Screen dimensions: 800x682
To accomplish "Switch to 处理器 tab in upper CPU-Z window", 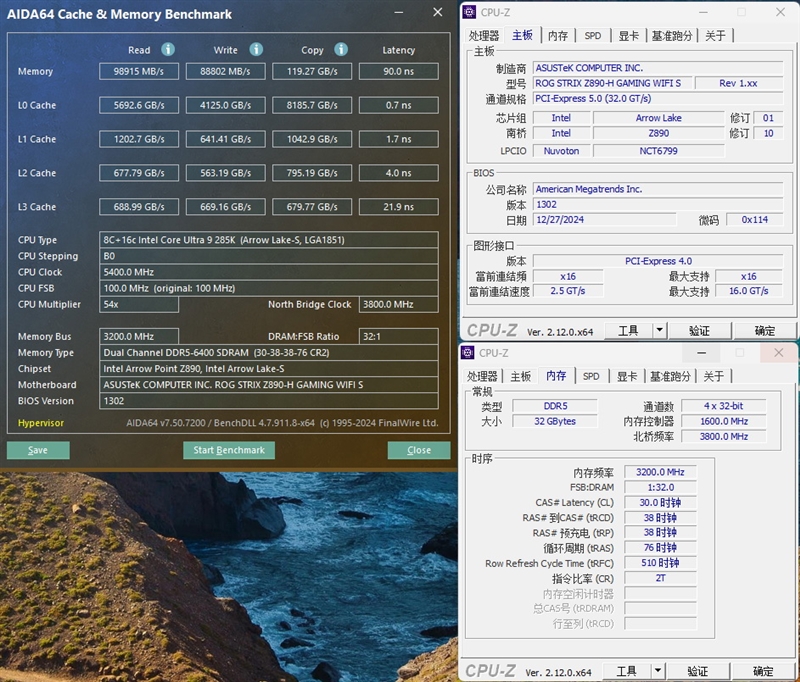I will pos(484,36).
